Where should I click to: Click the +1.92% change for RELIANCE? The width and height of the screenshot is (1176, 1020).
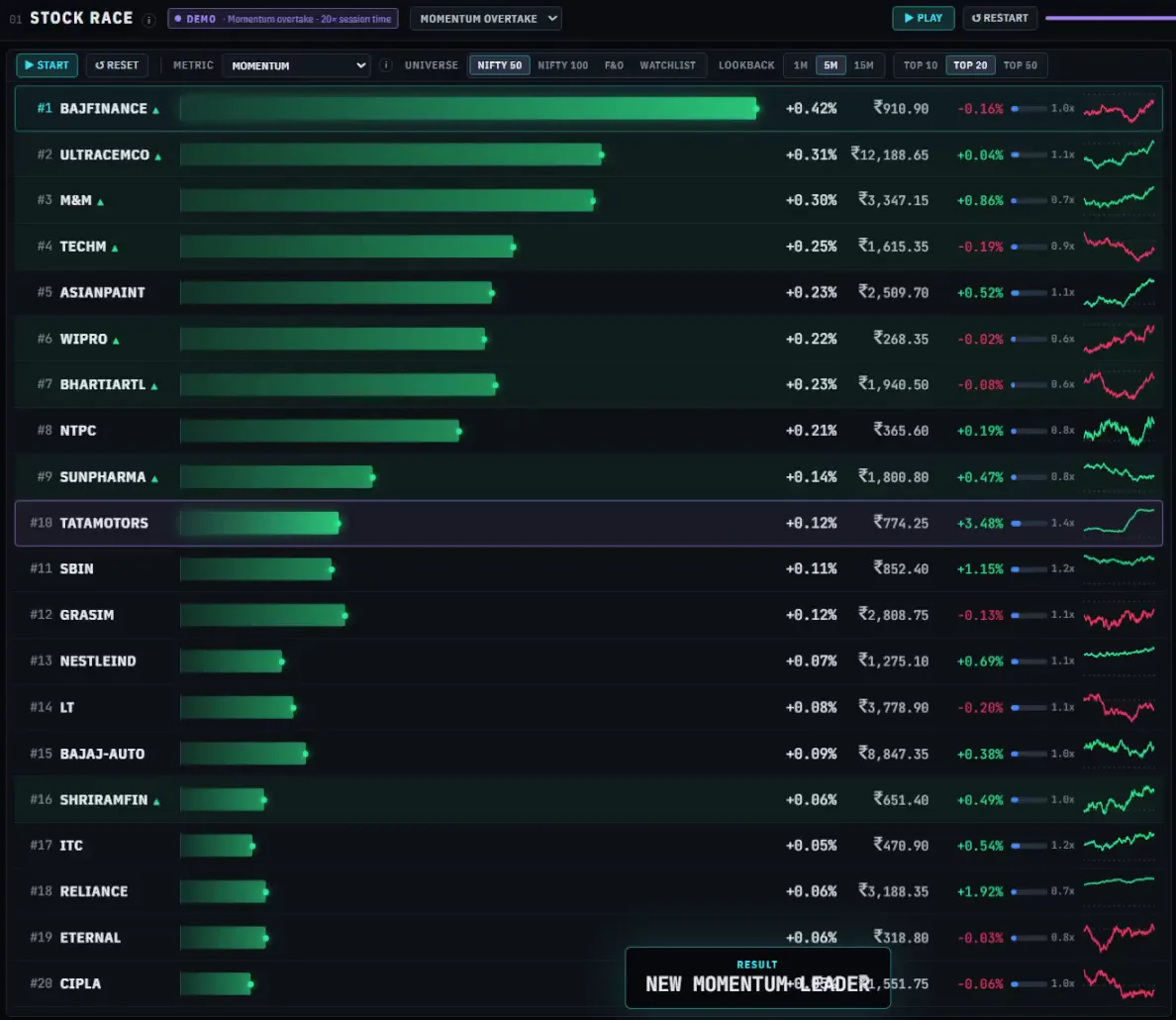(980, 891)
